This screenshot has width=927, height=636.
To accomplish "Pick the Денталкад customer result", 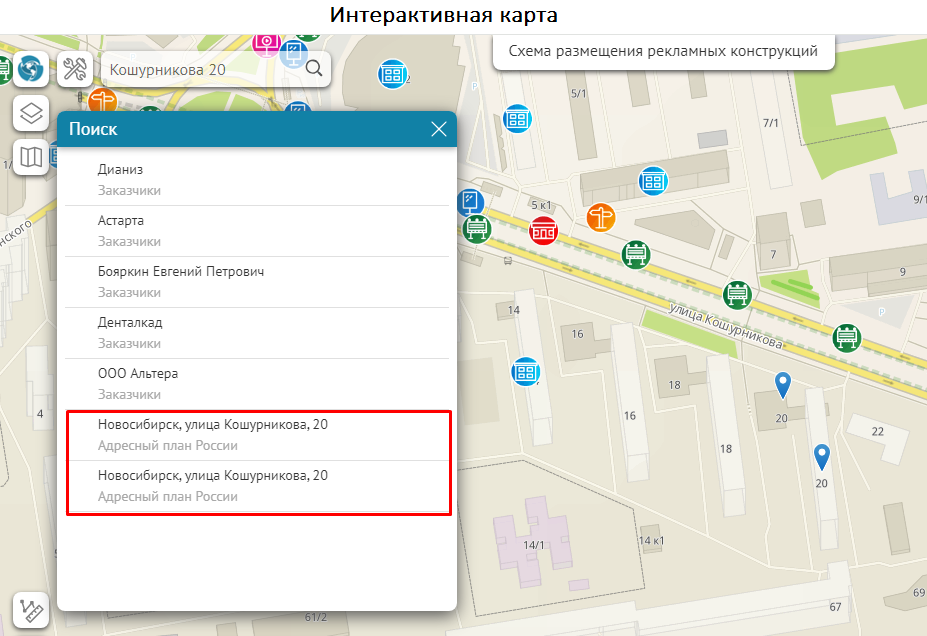I will pos(256,332).
